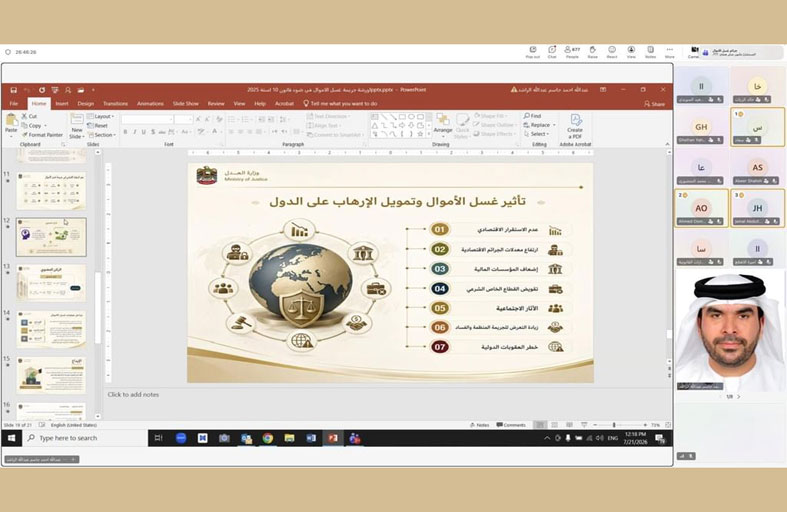
Task: Open the Teams People list
Action: [x=572, y=52]
